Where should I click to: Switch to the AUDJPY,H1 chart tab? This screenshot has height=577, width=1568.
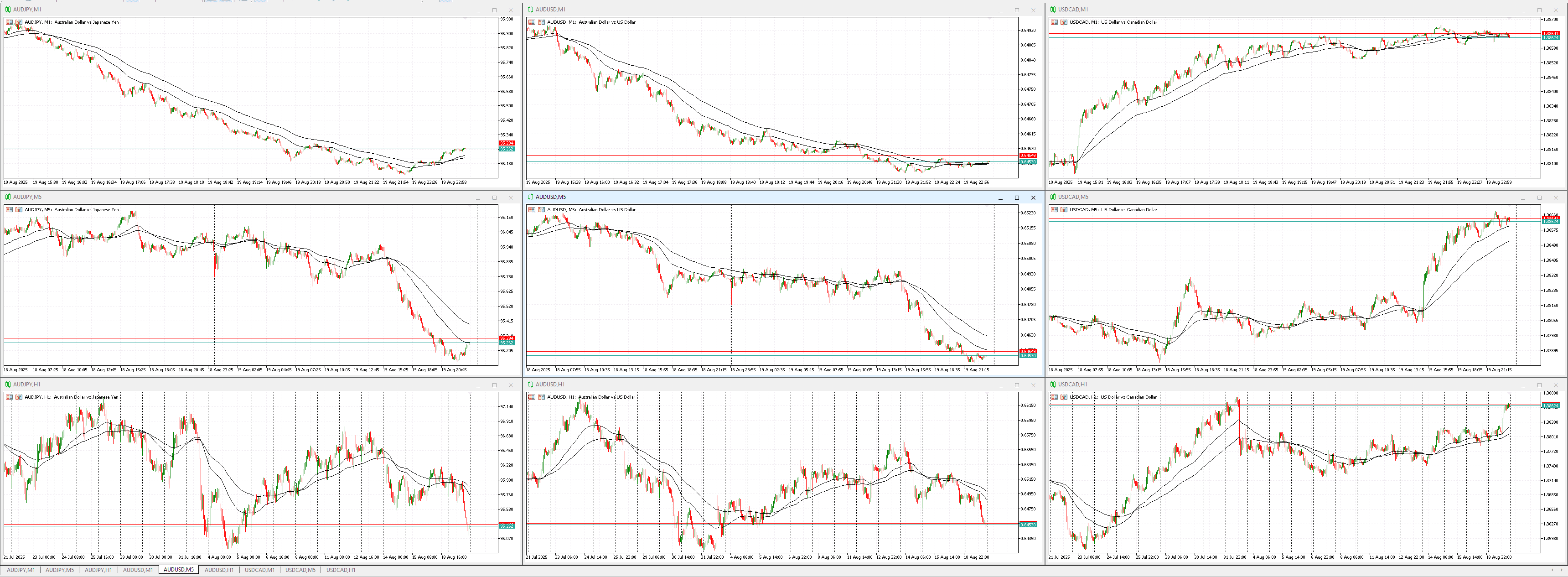point(98,570)
